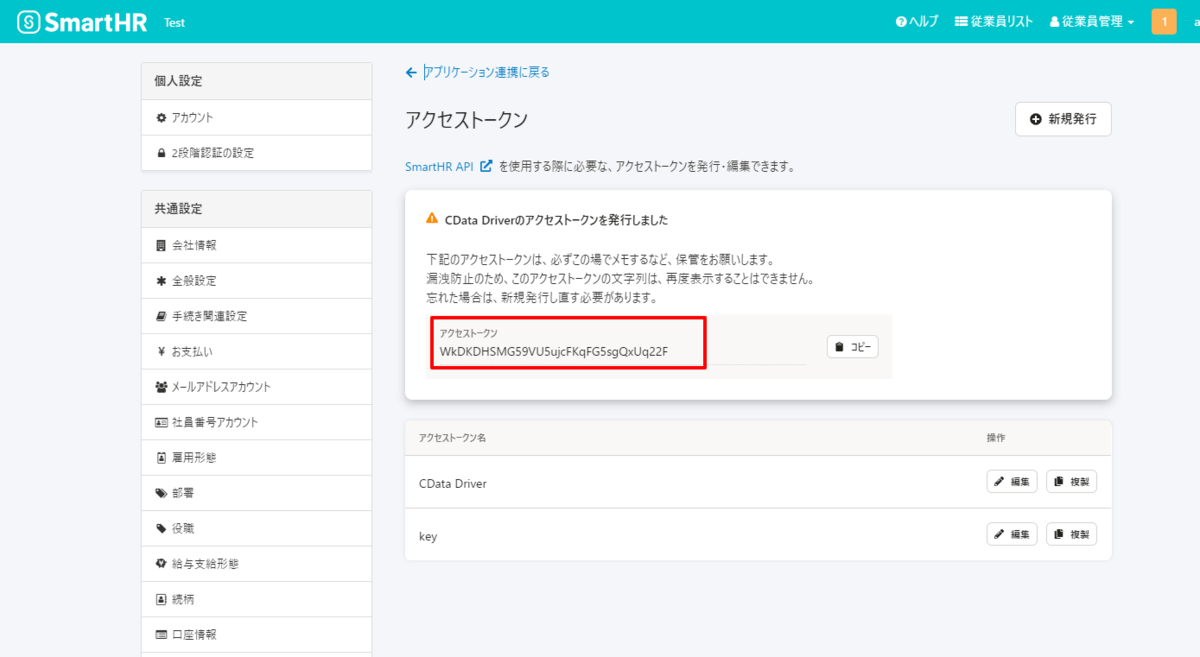Image resolution: width=1200 pixels, height=657 pixels.
Task: Open the SmartHR API external link
Action: point(448,167)
